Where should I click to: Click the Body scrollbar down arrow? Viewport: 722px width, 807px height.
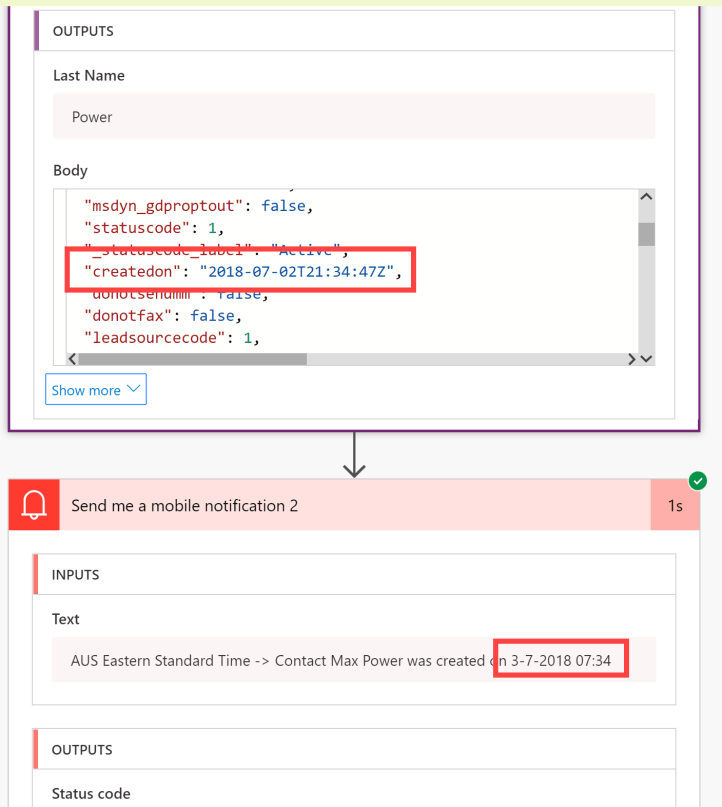[x=646, y=358]
